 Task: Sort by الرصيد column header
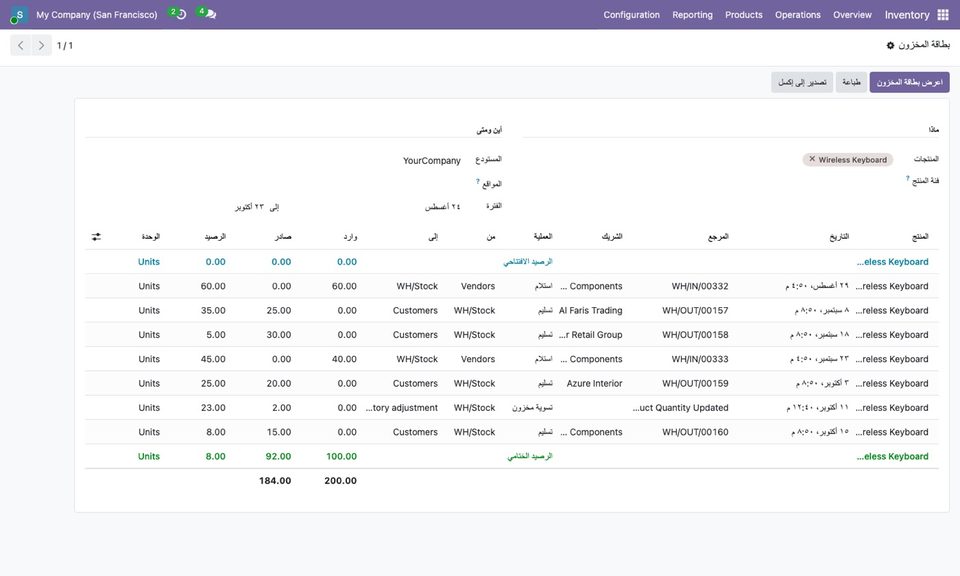tap(214, 236)
